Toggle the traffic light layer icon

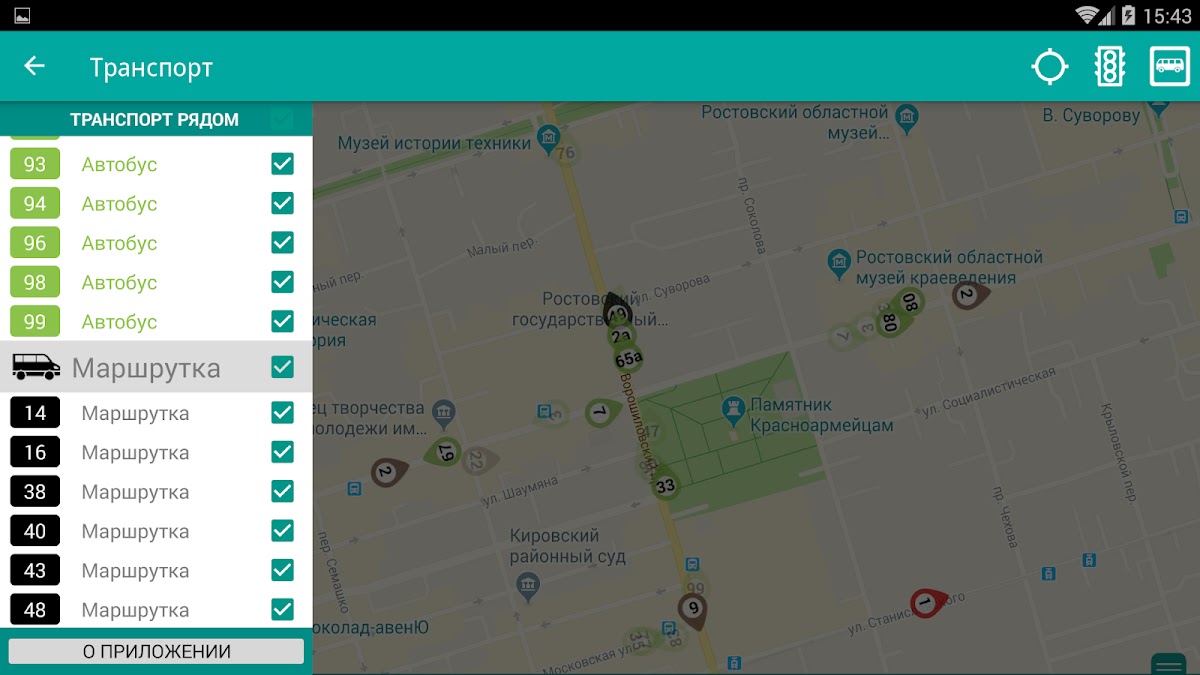point(1109,67)
